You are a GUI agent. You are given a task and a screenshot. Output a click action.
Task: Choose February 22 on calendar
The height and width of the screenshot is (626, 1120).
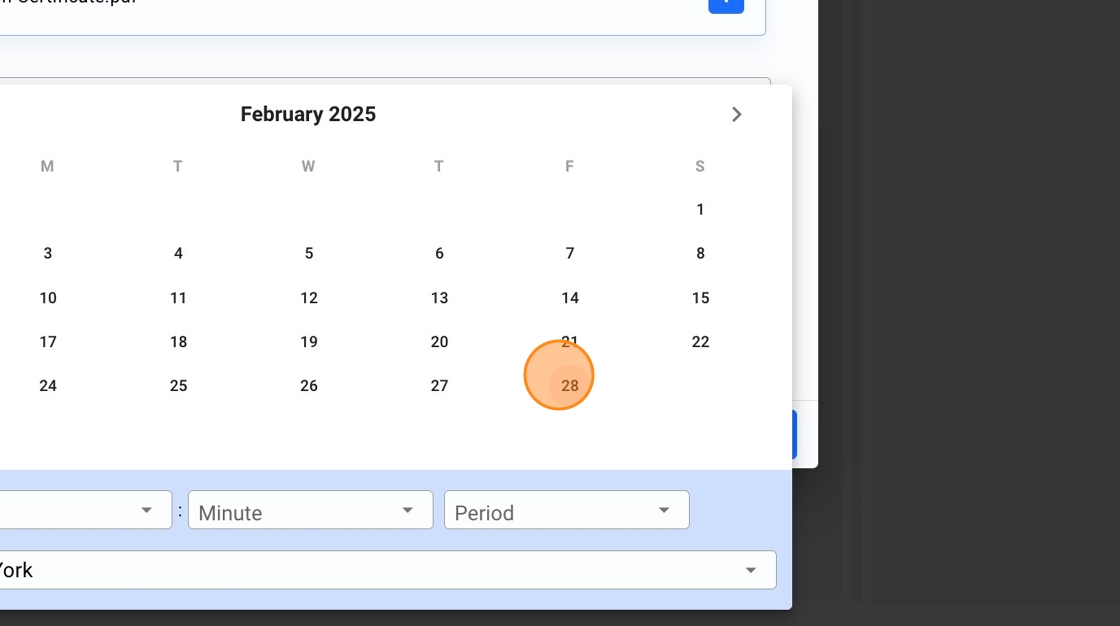click(x=700, y=342)
